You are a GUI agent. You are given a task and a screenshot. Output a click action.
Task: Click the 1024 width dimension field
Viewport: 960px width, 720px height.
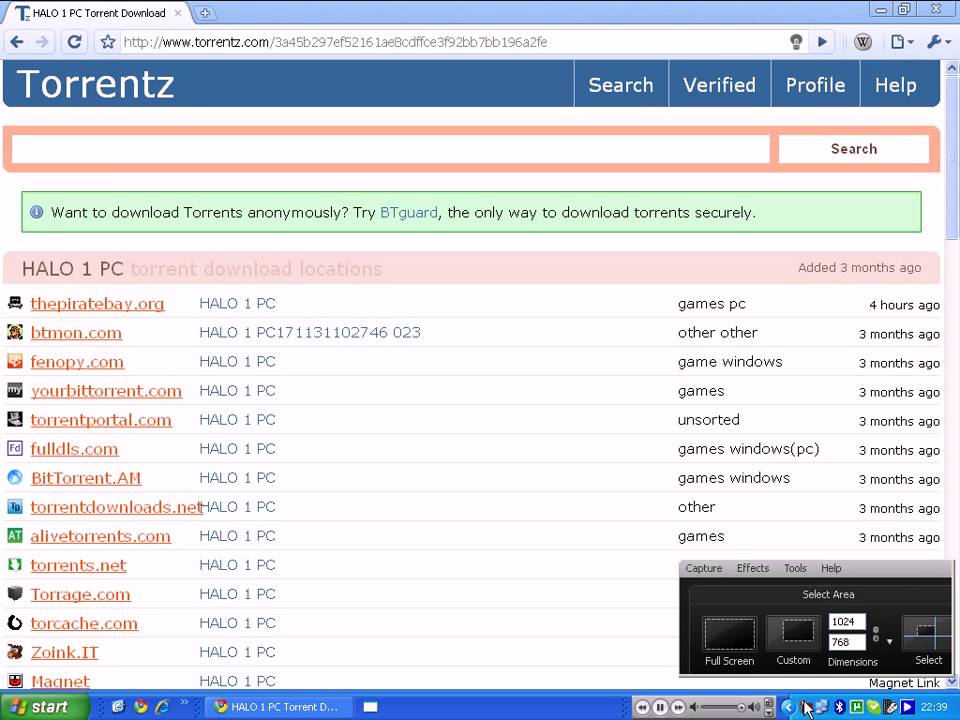(847, 621)
